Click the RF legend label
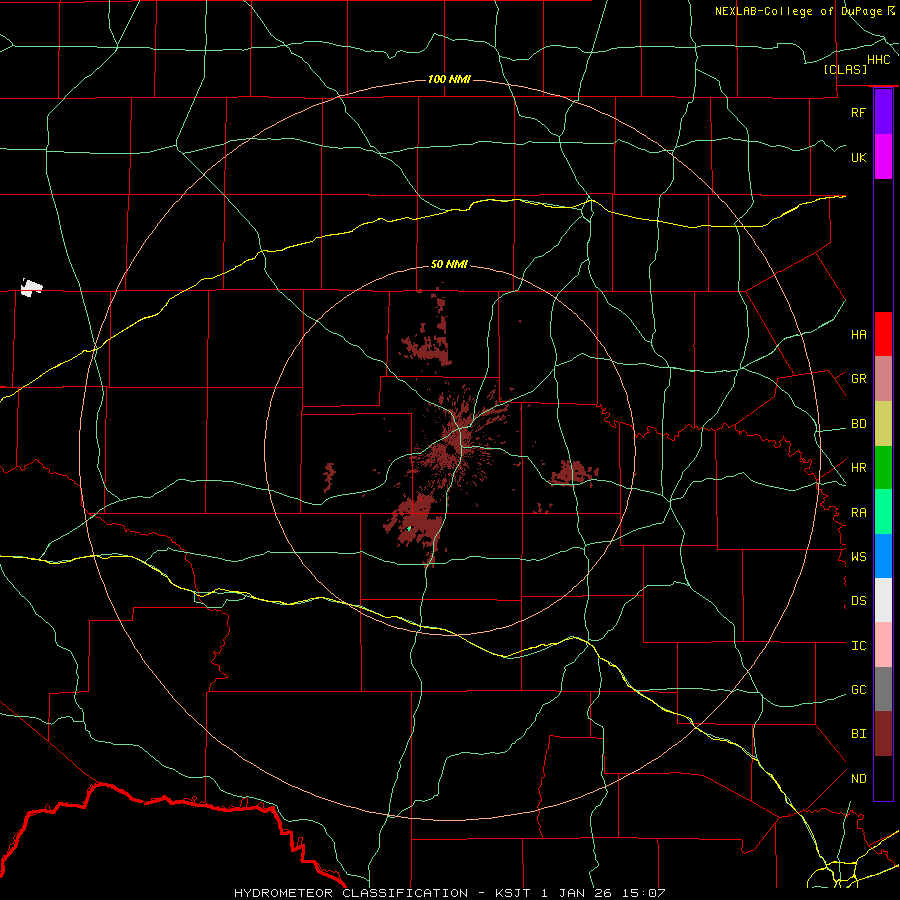This screenshot has width=900, height=900. 858,112
